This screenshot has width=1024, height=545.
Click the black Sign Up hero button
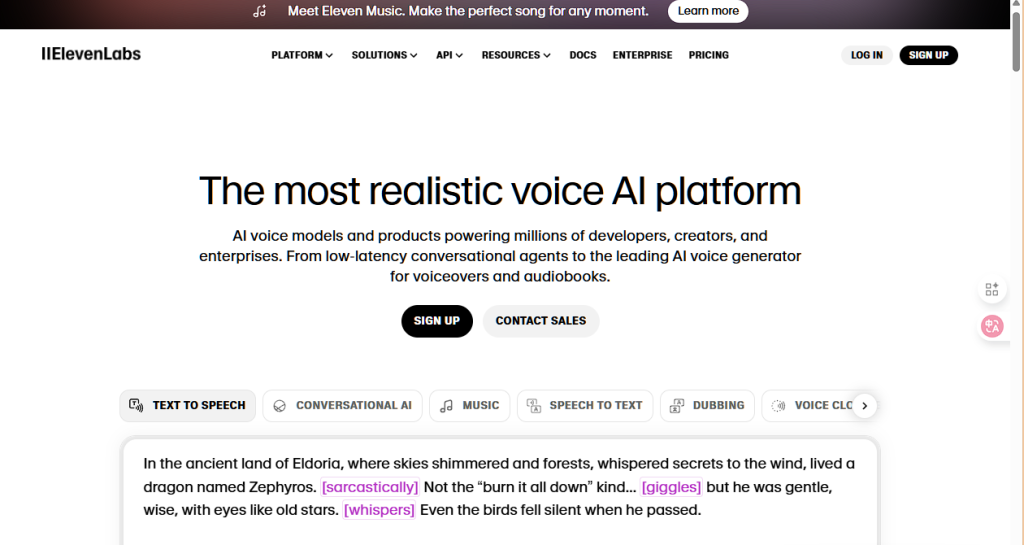pyautogui.click(x=437, y=321)
